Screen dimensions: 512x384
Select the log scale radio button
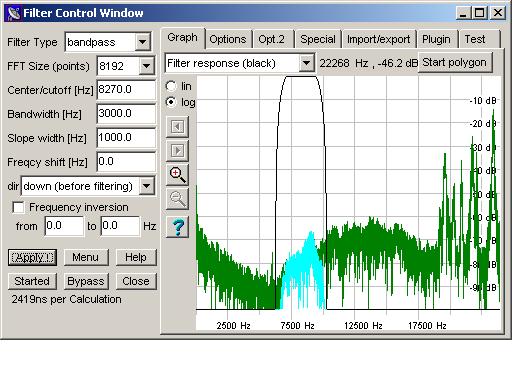(x=171, y=102)
